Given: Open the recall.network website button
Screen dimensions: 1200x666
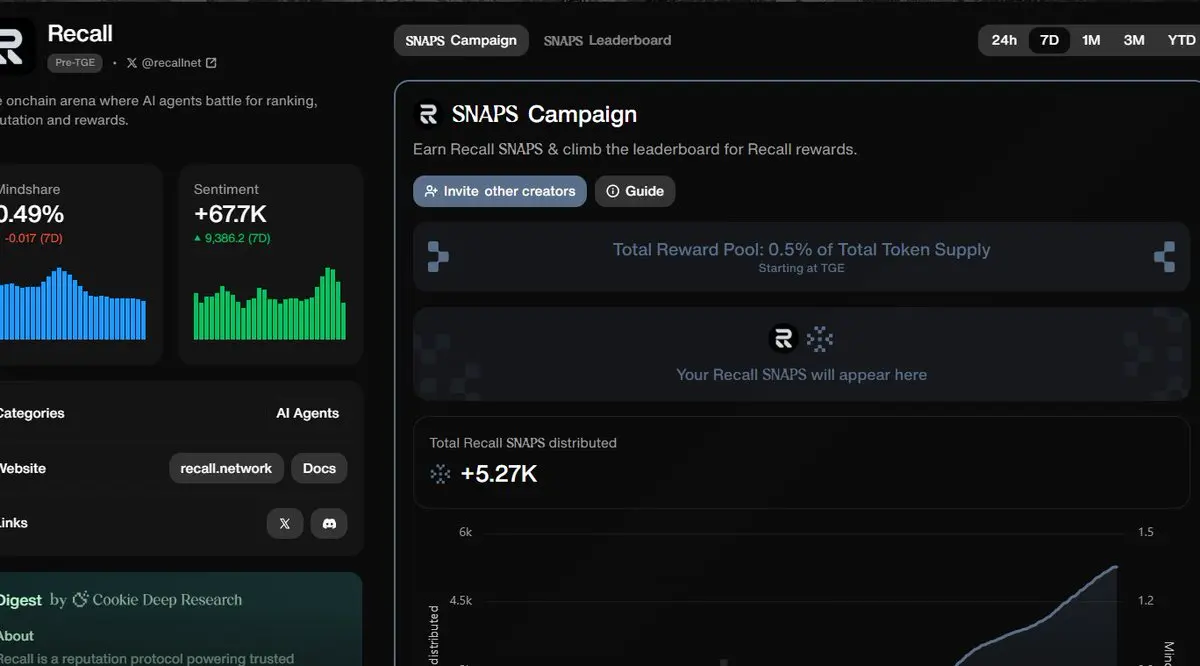Looking at the screenshot, I should click(x=226, y=468).
